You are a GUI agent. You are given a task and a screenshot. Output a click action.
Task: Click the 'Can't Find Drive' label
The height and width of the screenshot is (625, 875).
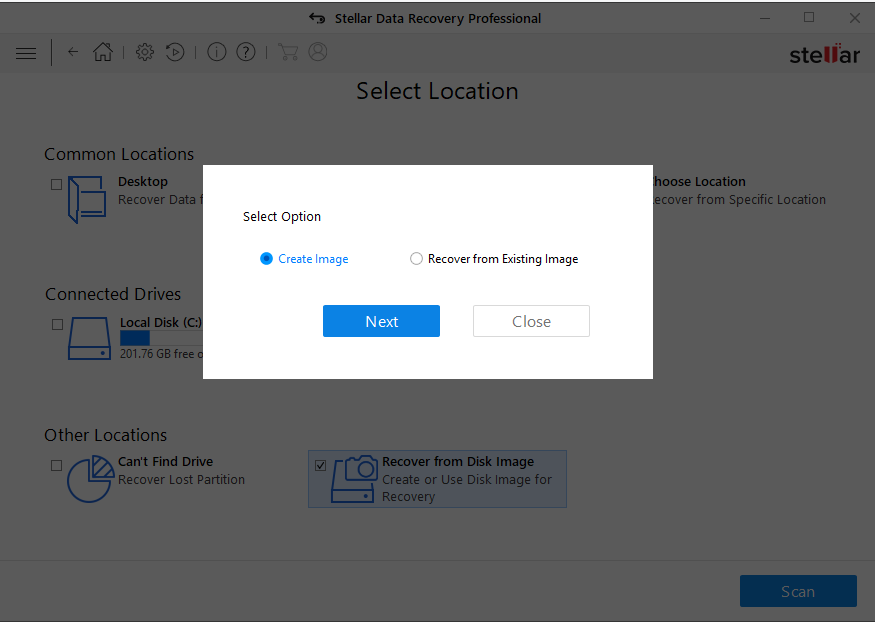pyautogui.click(x=165, y=461)
